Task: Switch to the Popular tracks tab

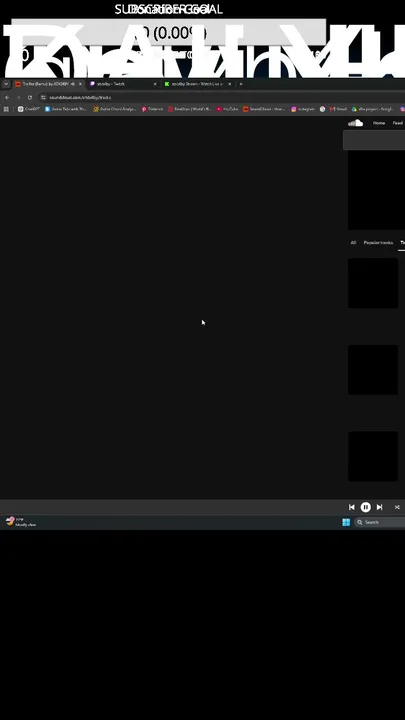Action: [378, 242]
